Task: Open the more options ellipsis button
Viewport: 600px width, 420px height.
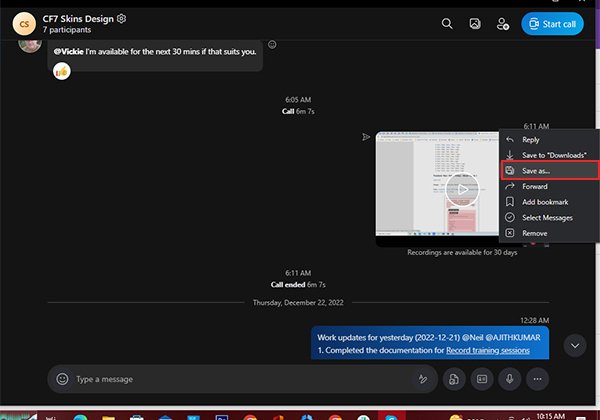Action: 538,379
